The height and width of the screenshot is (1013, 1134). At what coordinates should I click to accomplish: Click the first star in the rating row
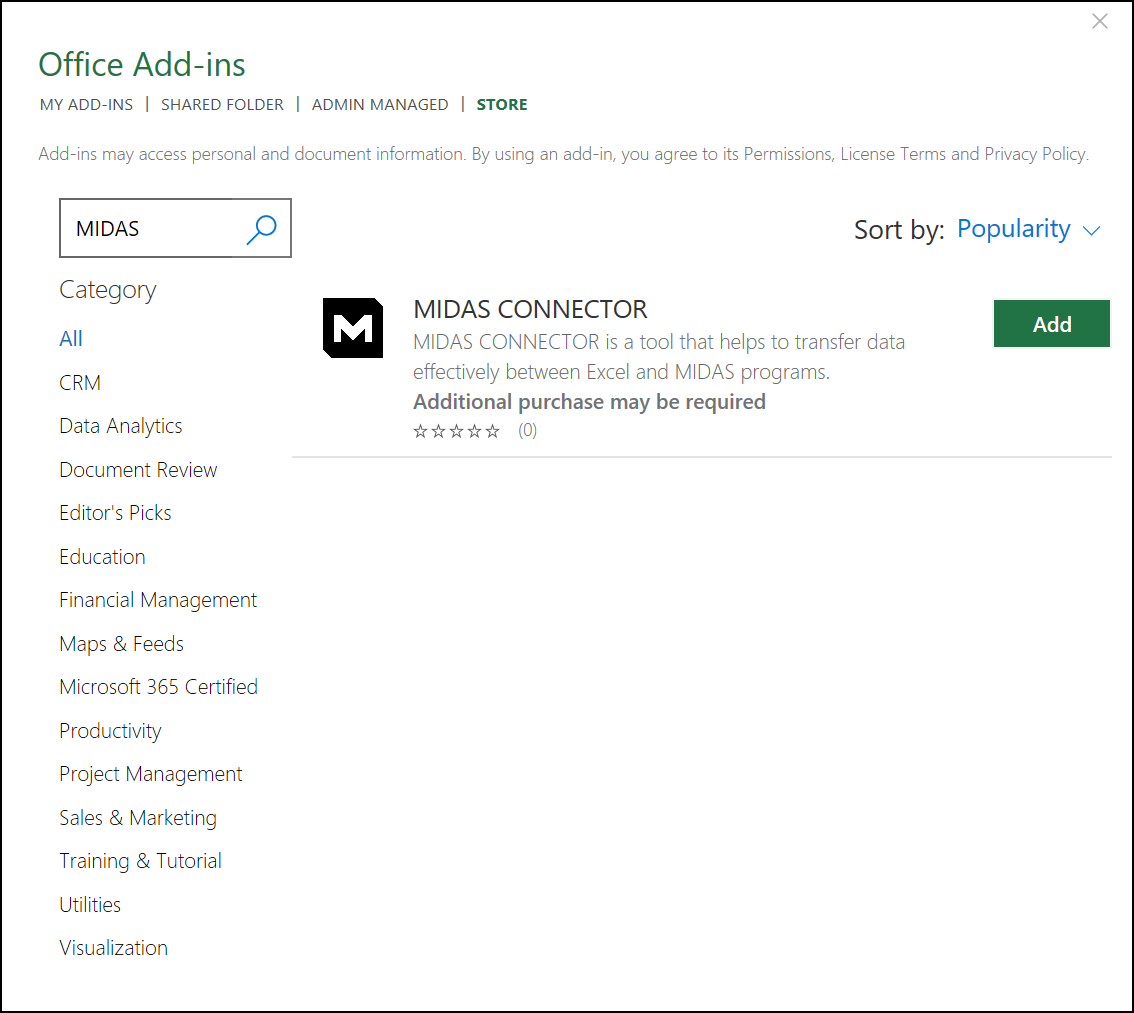point(419,430)
